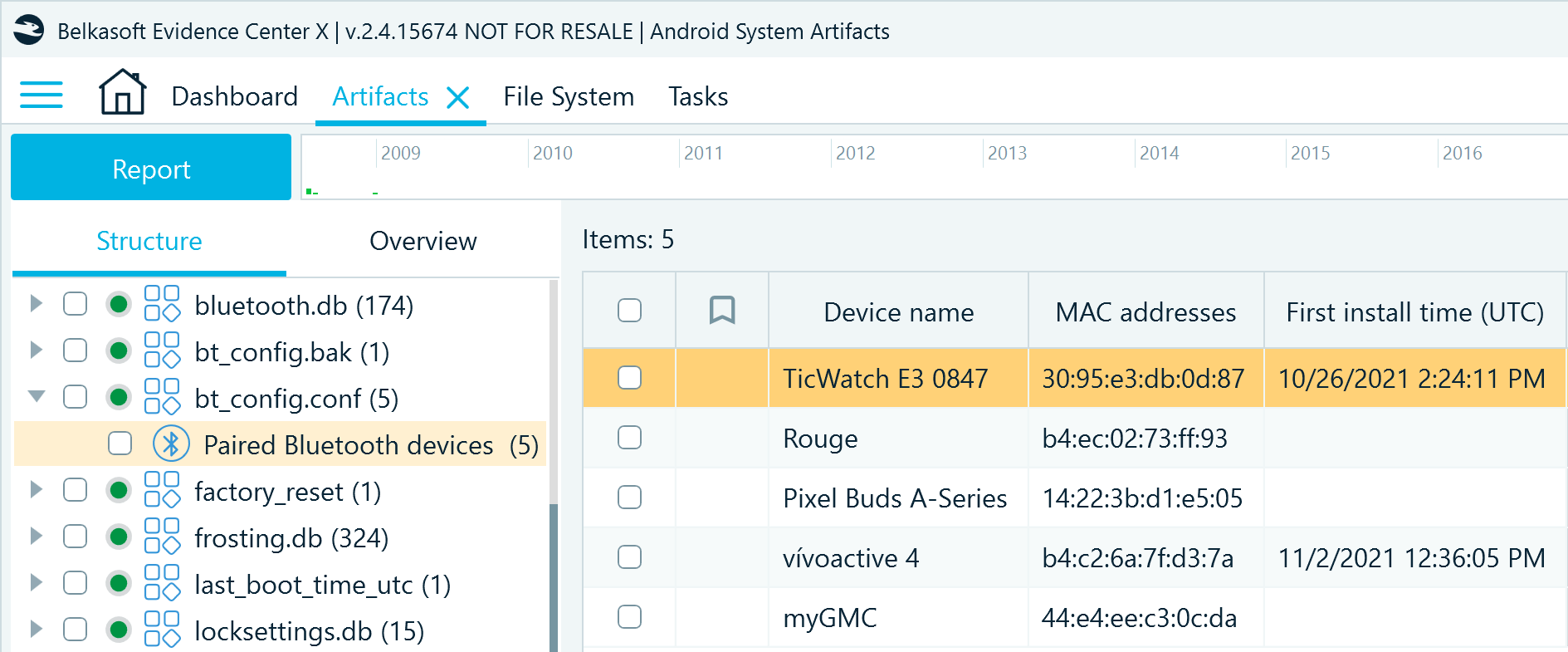The height and width of the screenshot is (652, 1568).
Task: Click green status dot for bt_config.conf
Action: pos(119,397)
